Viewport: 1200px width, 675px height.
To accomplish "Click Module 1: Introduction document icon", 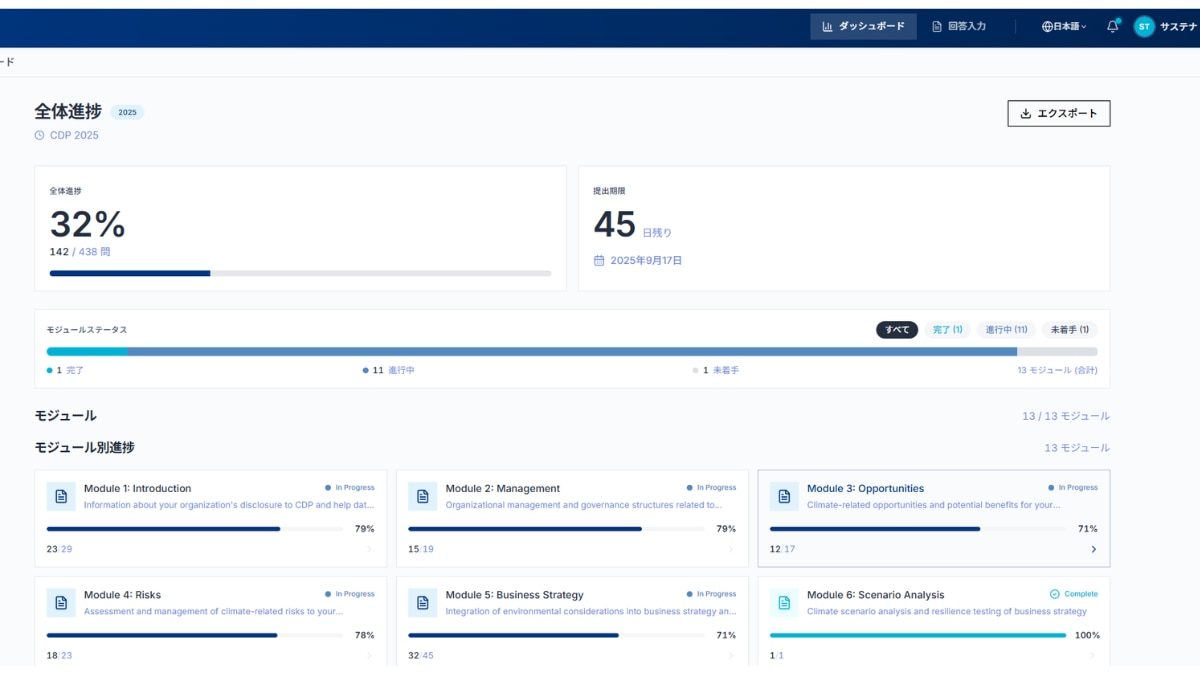I will 61,496.
